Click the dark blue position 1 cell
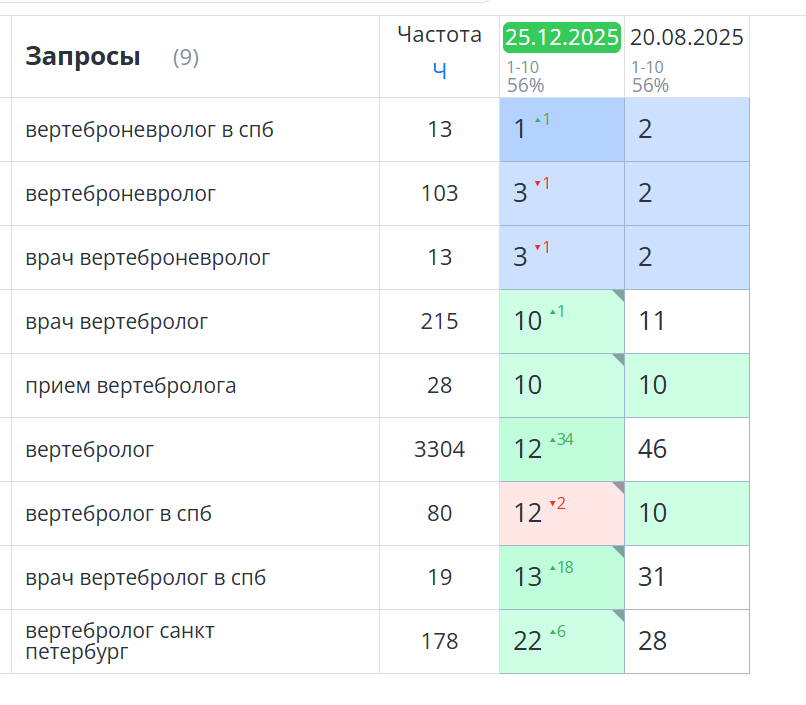The width and height of the screenshot is (806, 705). [x=562, y=130]
